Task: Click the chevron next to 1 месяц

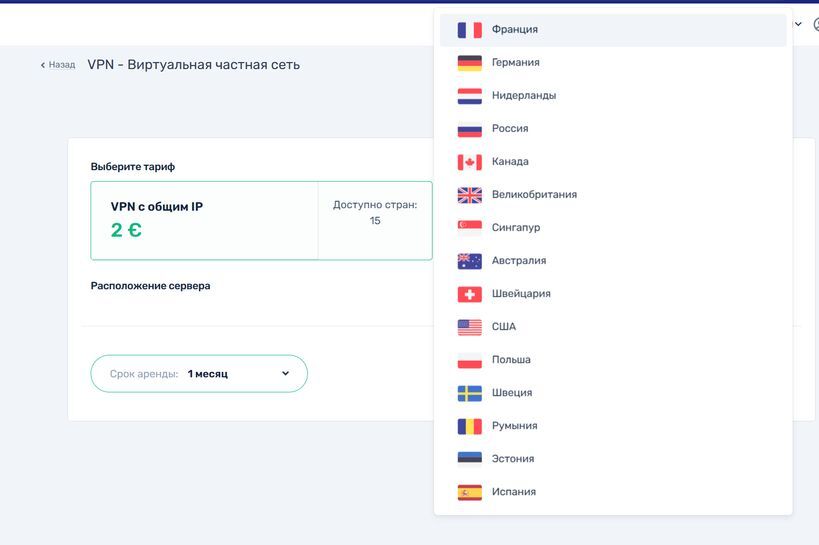Action: tap(285, 374)
